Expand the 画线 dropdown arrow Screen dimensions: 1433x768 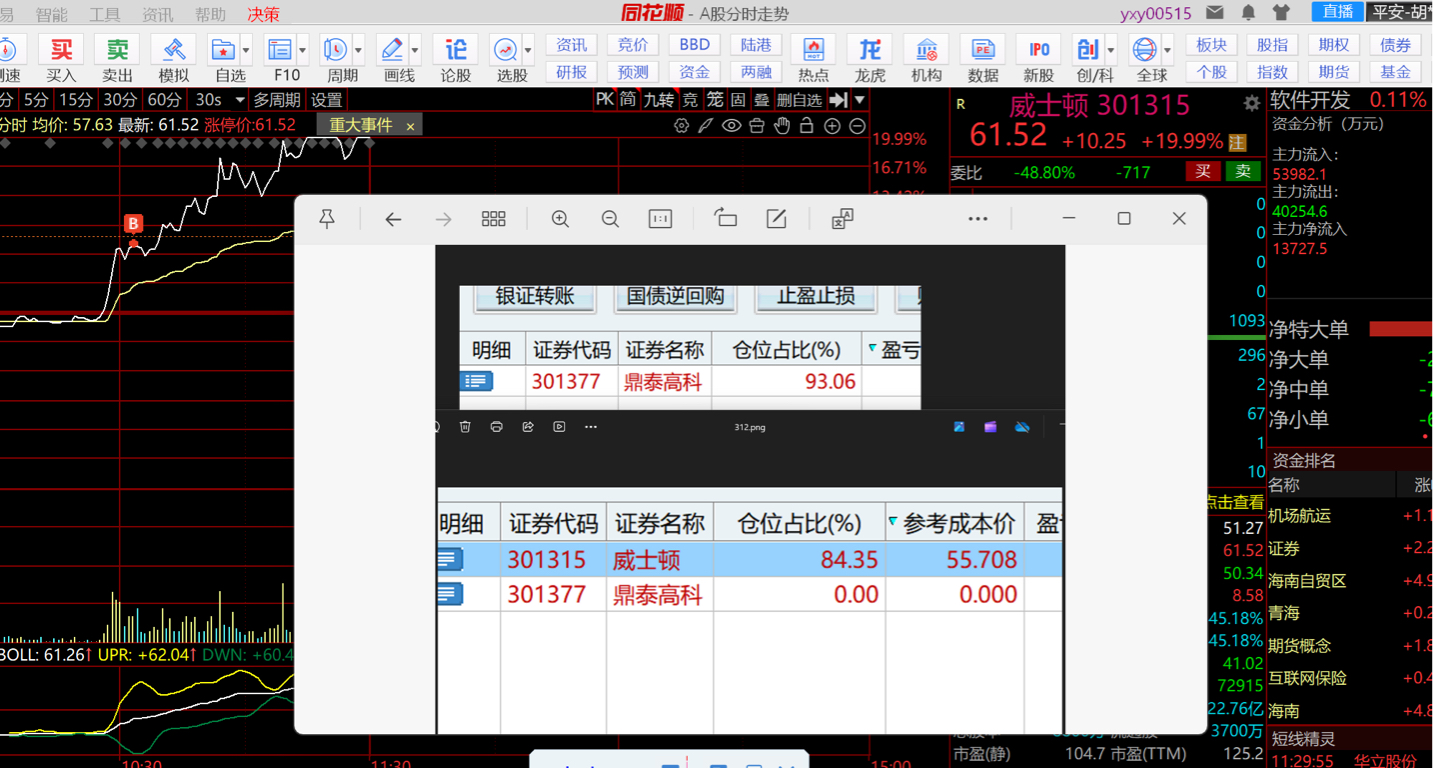(x=415, y=50)
